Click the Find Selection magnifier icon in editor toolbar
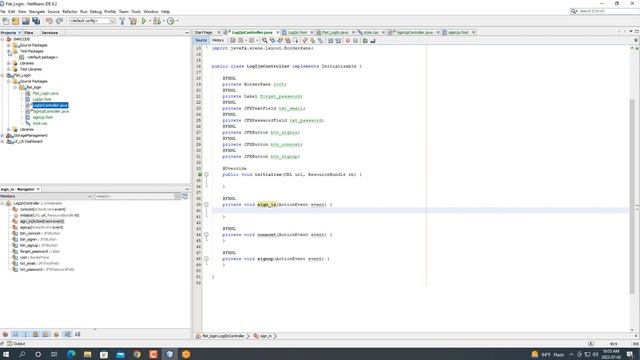Image resolution: width=640 pixels, height=360 pixels. click(264, 40)
